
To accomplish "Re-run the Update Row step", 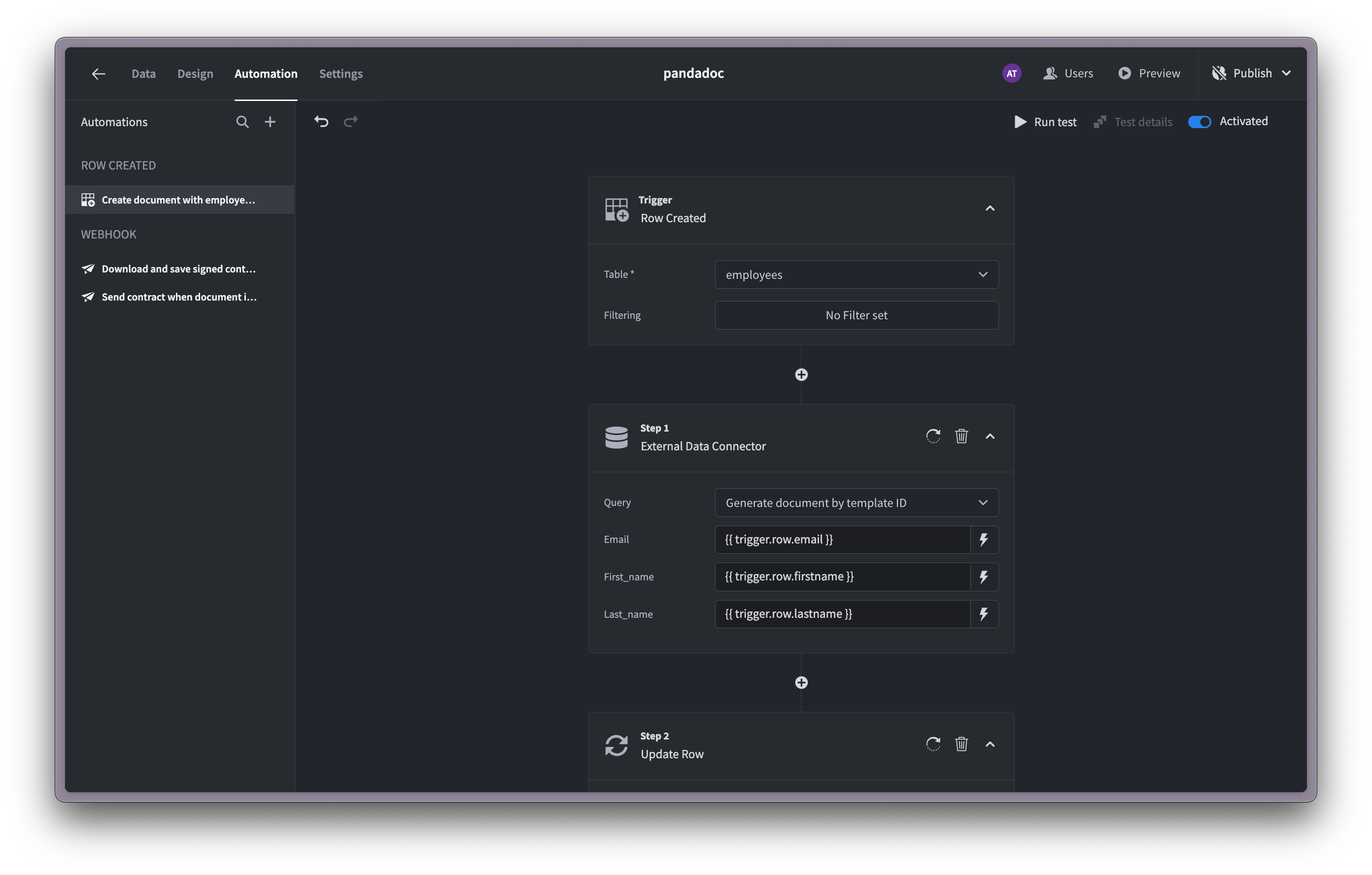I will [933, 744].
